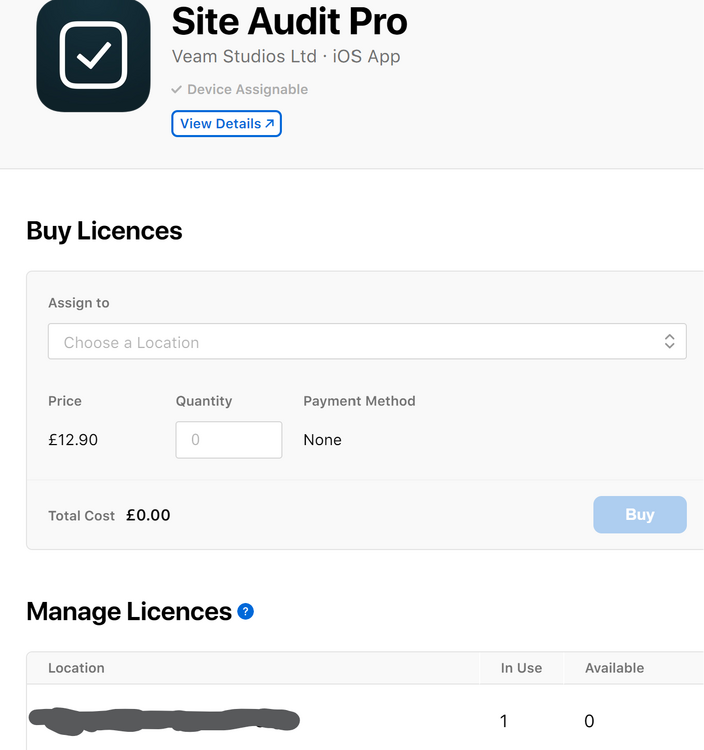Click the arrow icon in View Details
The width and height of the screenshot is (704, 750).
[270, 123]
